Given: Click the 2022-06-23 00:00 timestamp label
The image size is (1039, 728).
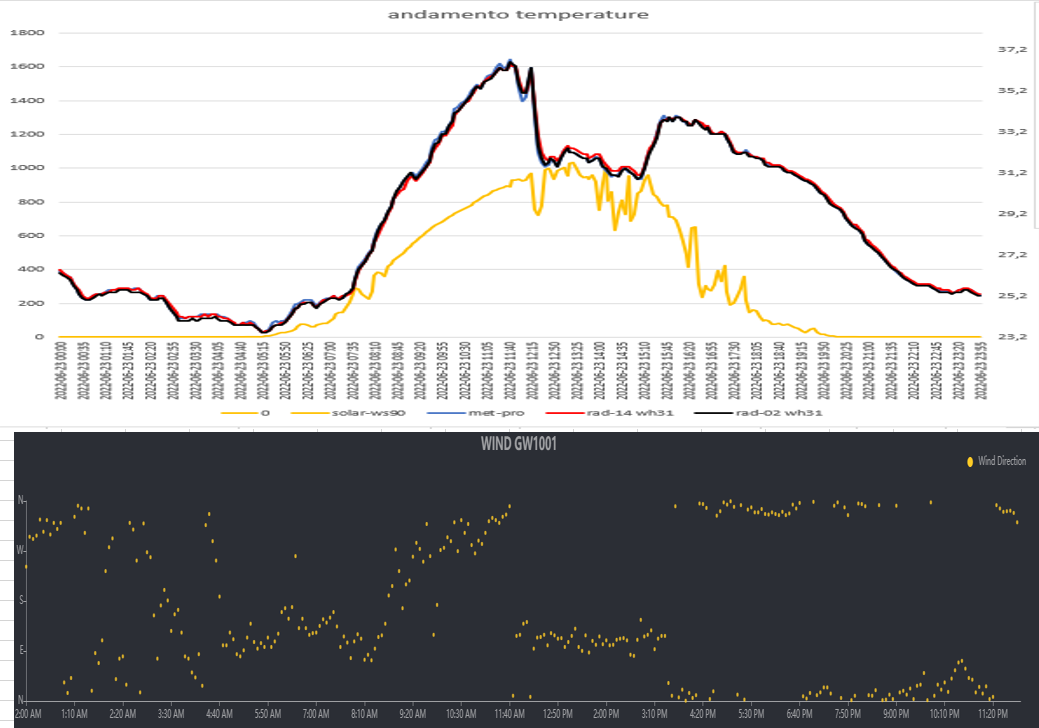Looking at the screenshot, I should (x=60, y=372).
